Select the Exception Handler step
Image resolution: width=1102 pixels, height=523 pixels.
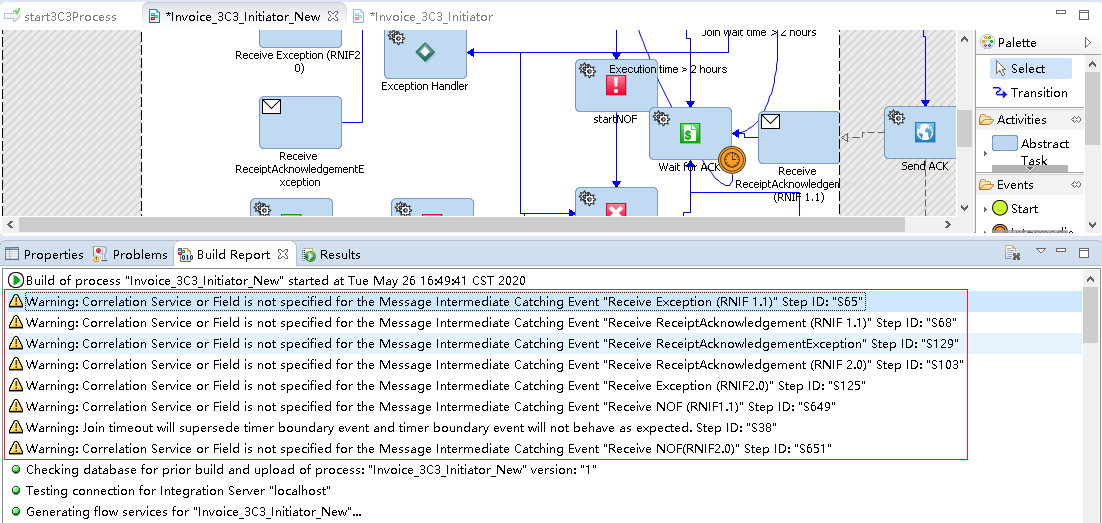point(425,51)
